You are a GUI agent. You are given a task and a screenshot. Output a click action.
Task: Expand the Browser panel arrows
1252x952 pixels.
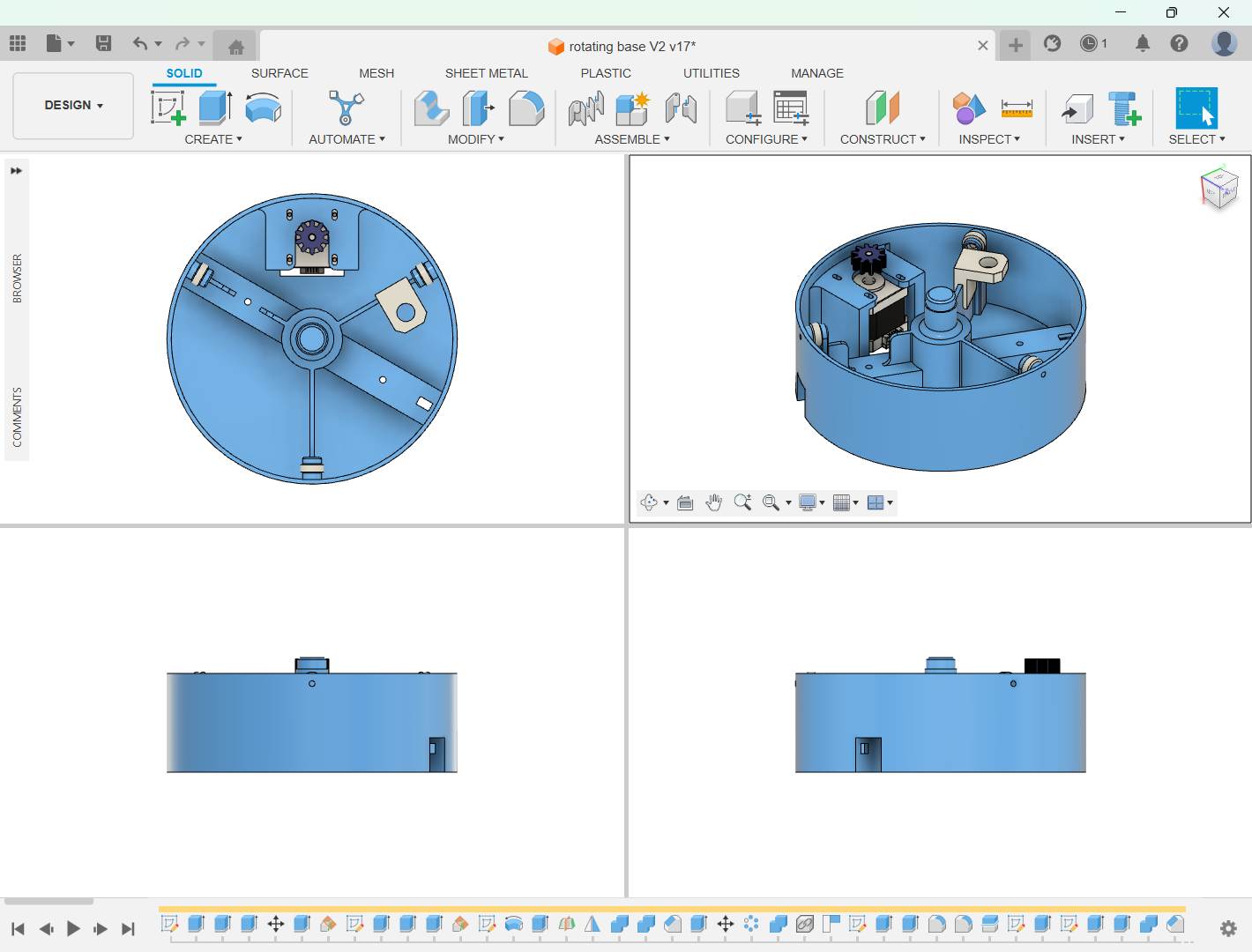click(16, 171)
